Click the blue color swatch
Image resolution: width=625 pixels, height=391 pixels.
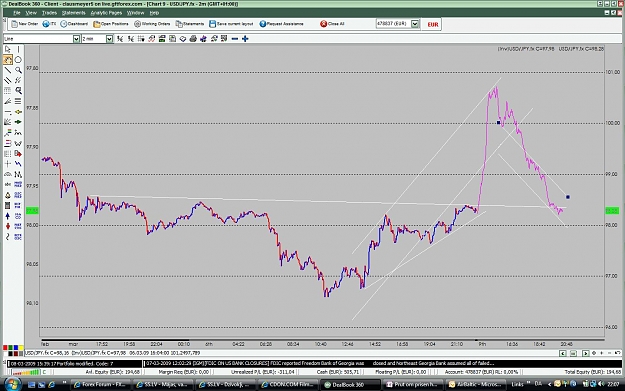pos(16,348)
